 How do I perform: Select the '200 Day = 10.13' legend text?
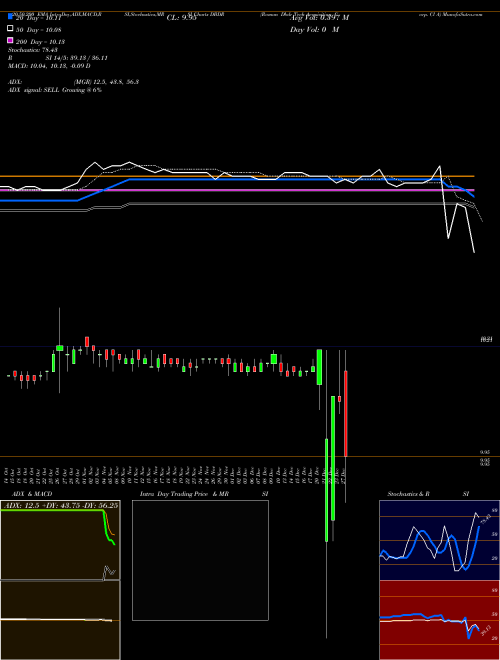point(40,42)
